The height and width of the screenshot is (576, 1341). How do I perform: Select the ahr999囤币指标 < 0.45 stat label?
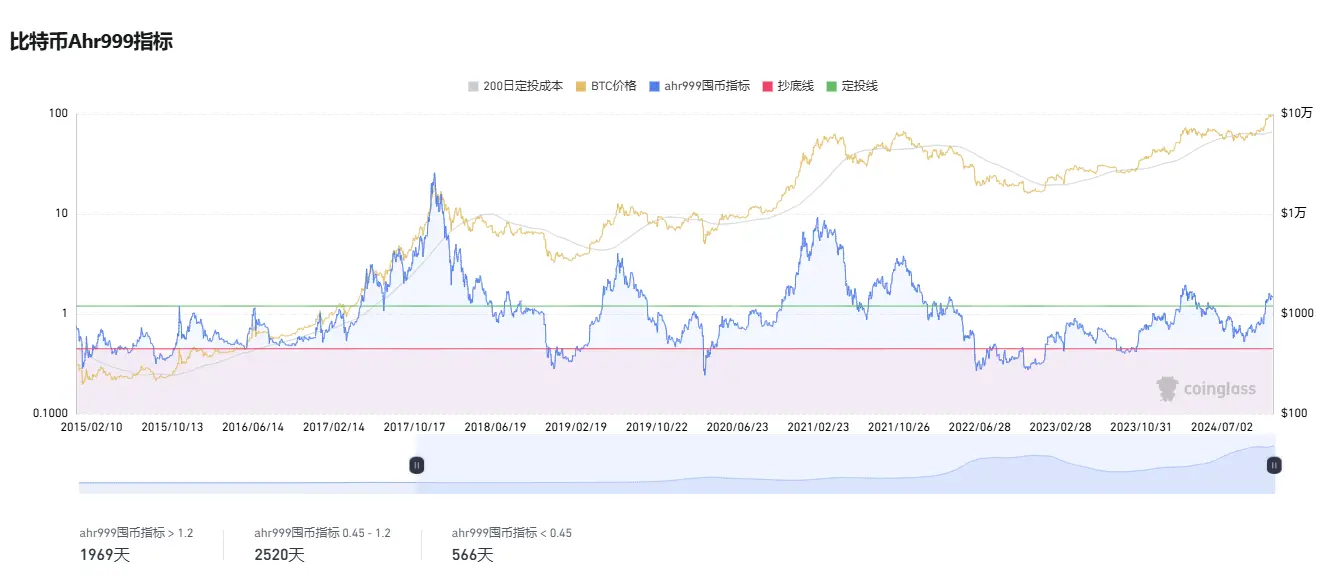(x=514, y=533)
